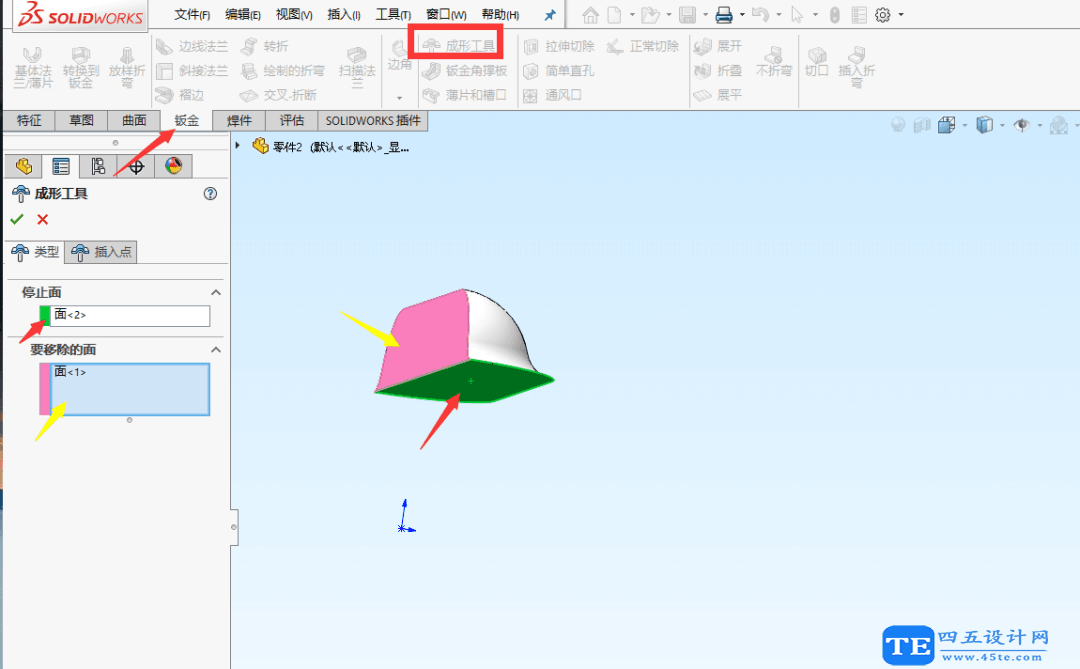
Task: Collapse the 要移除的面 group
Action: click(214, 350)
